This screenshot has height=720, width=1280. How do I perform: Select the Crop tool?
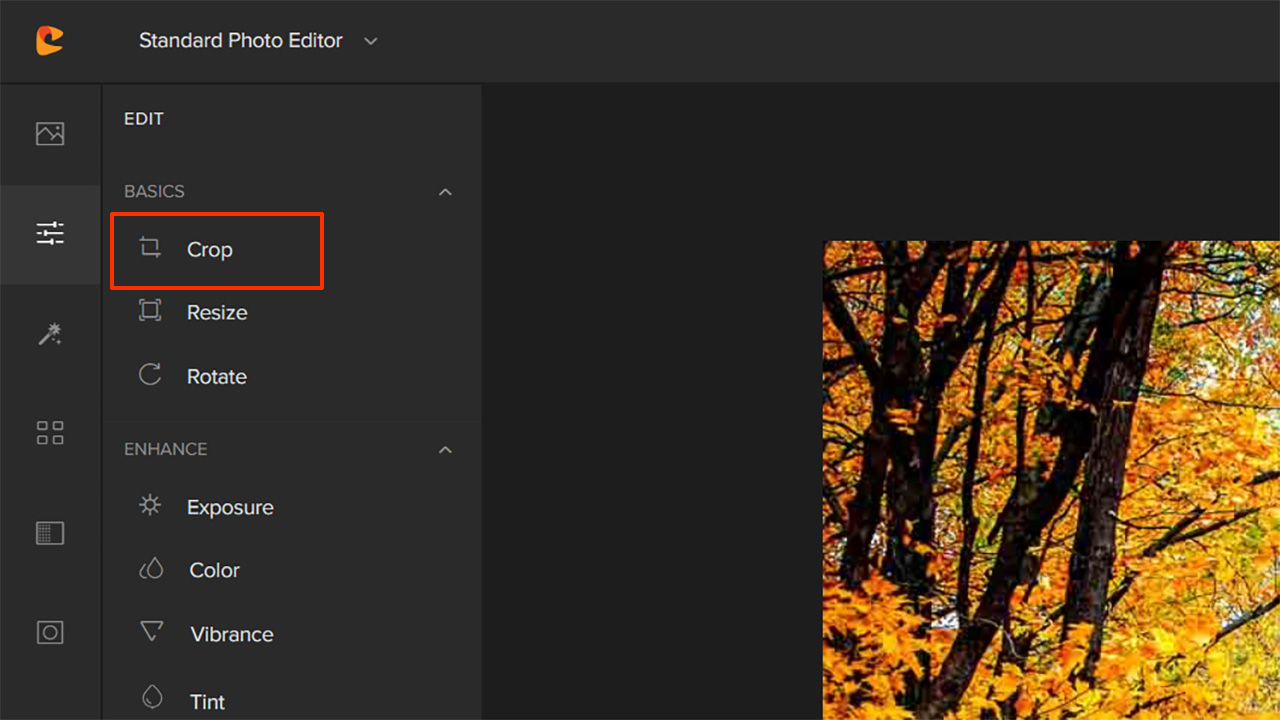pyautogui.click(x=209, y=250)
